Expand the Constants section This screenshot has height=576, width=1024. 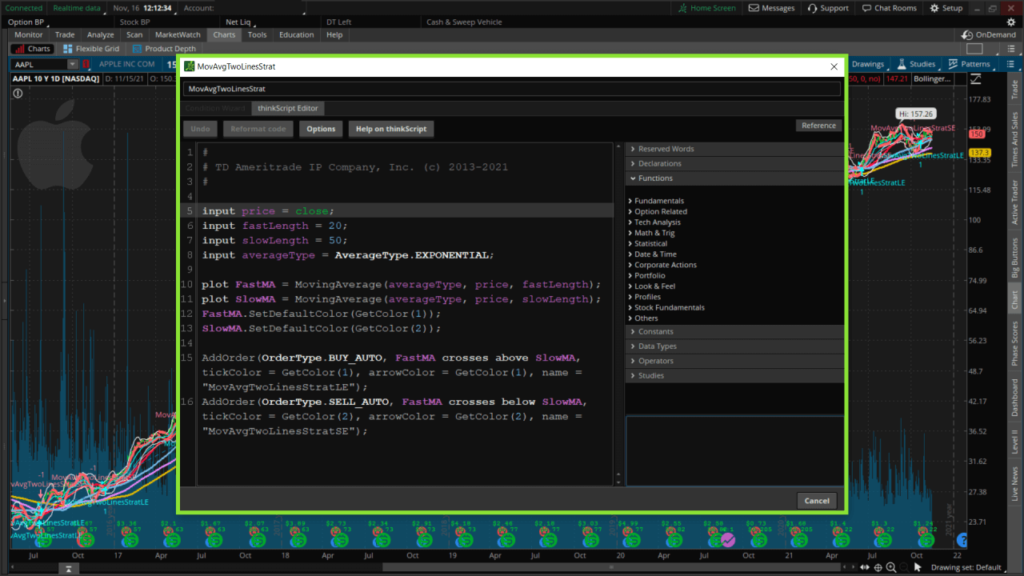[734, 332]
